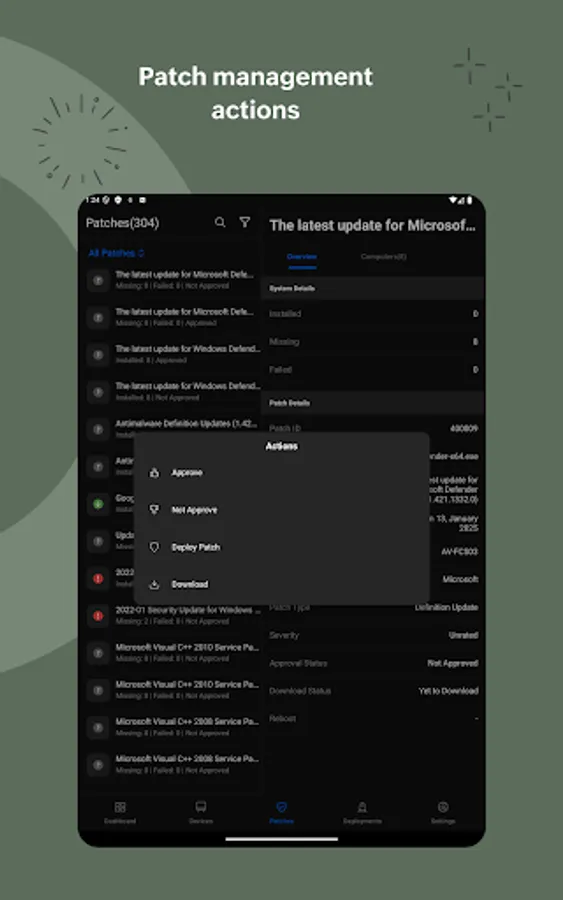Screen dimensions: 563x900
Task: Open the search icon in Patches header
Action: (x=220, y=222)
